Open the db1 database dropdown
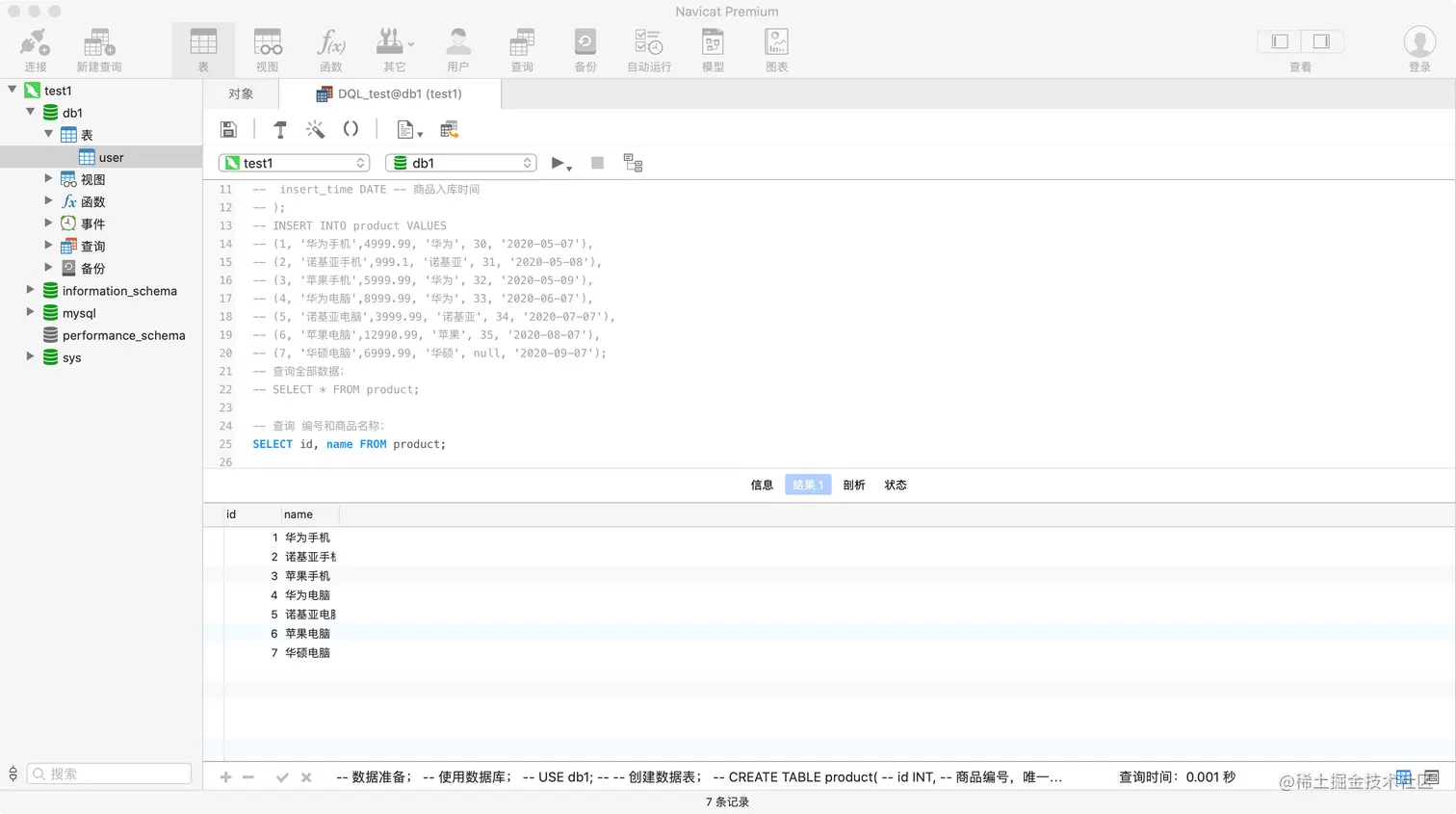Viewport: 1456px width, 814px height. coord(461,163)
